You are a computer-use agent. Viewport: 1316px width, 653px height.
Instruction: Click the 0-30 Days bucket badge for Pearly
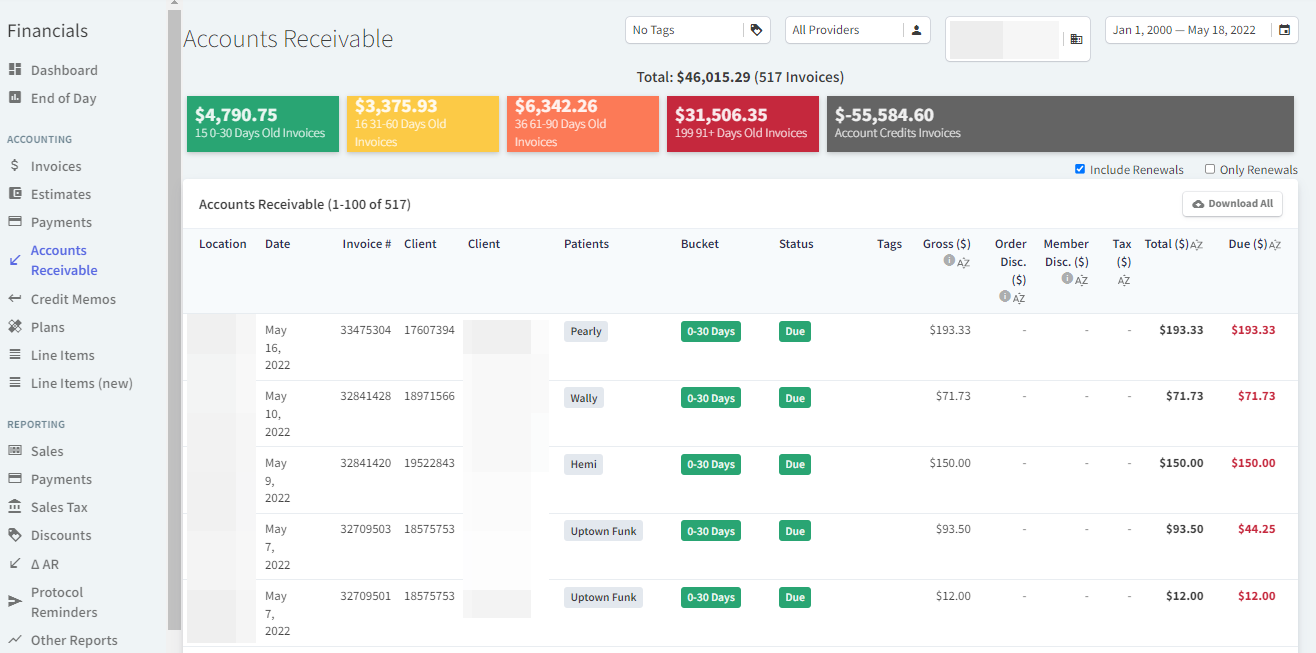tap(710, 331)
